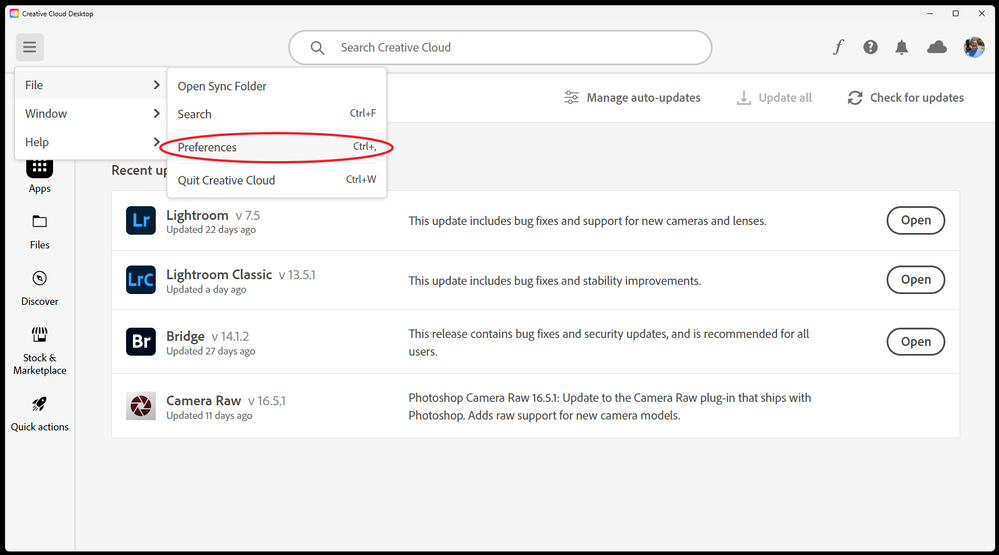Click the Lightroom Classic app name
This screenshot has height=555, width=999.
click(219, 275)
